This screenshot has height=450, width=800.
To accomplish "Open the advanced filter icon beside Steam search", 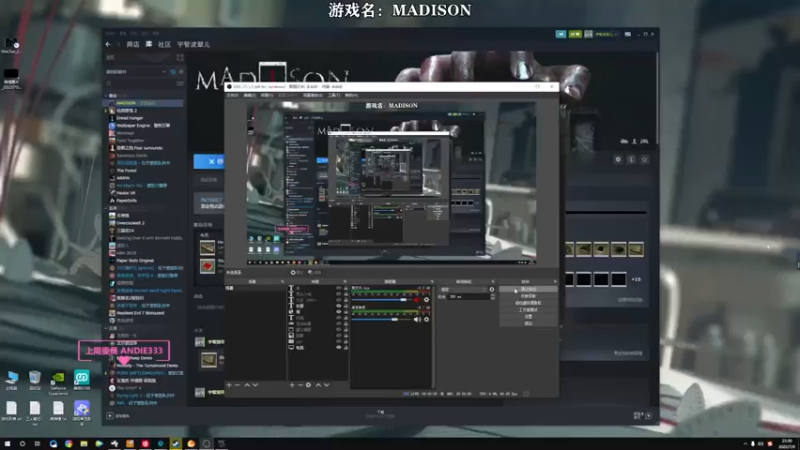I will [180, 83].
